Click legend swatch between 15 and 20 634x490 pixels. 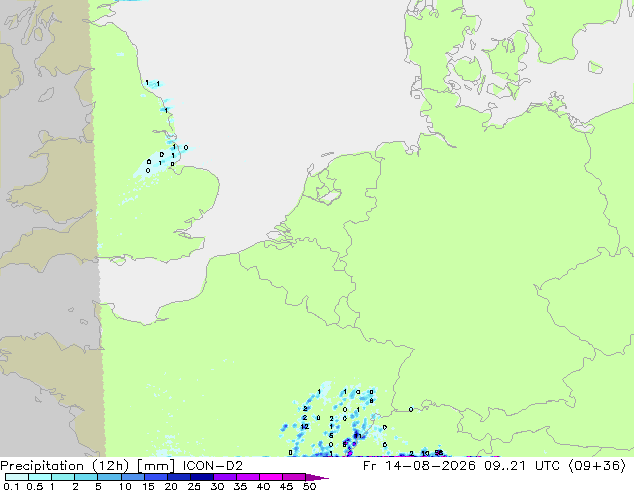pos(155,477)
